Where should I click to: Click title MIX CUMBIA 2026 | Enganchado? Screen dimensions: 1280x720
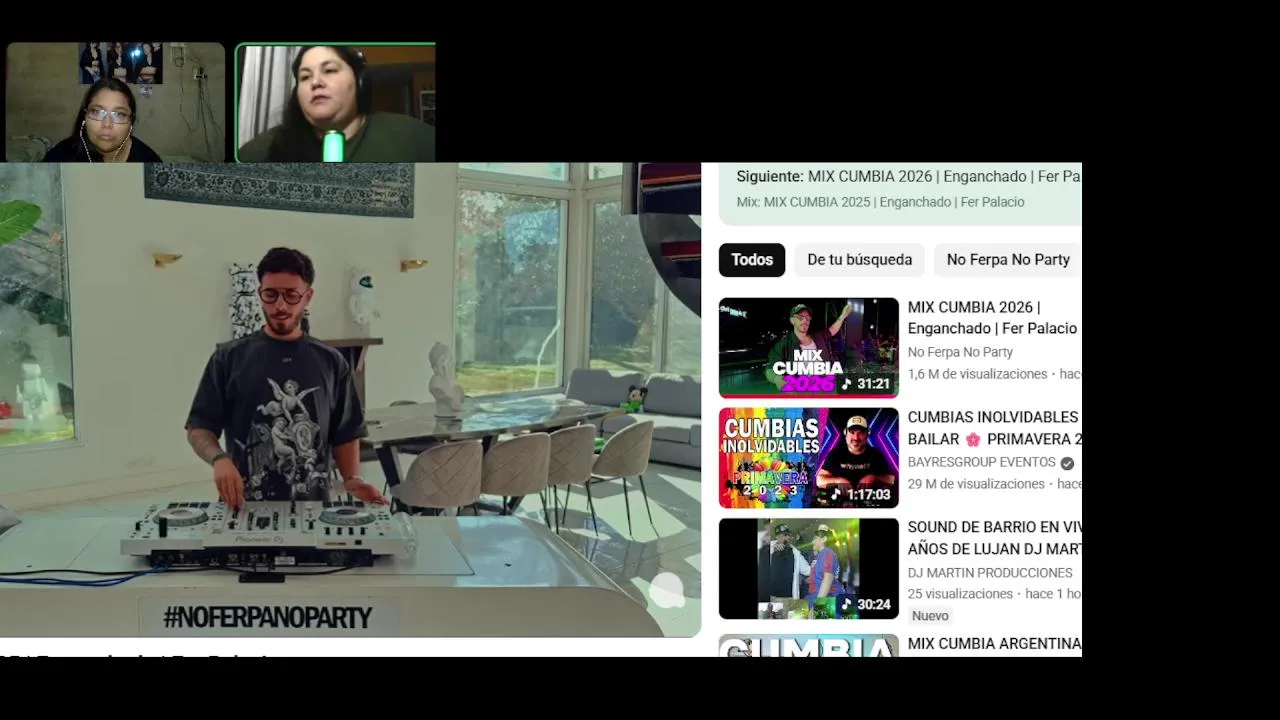994,318
